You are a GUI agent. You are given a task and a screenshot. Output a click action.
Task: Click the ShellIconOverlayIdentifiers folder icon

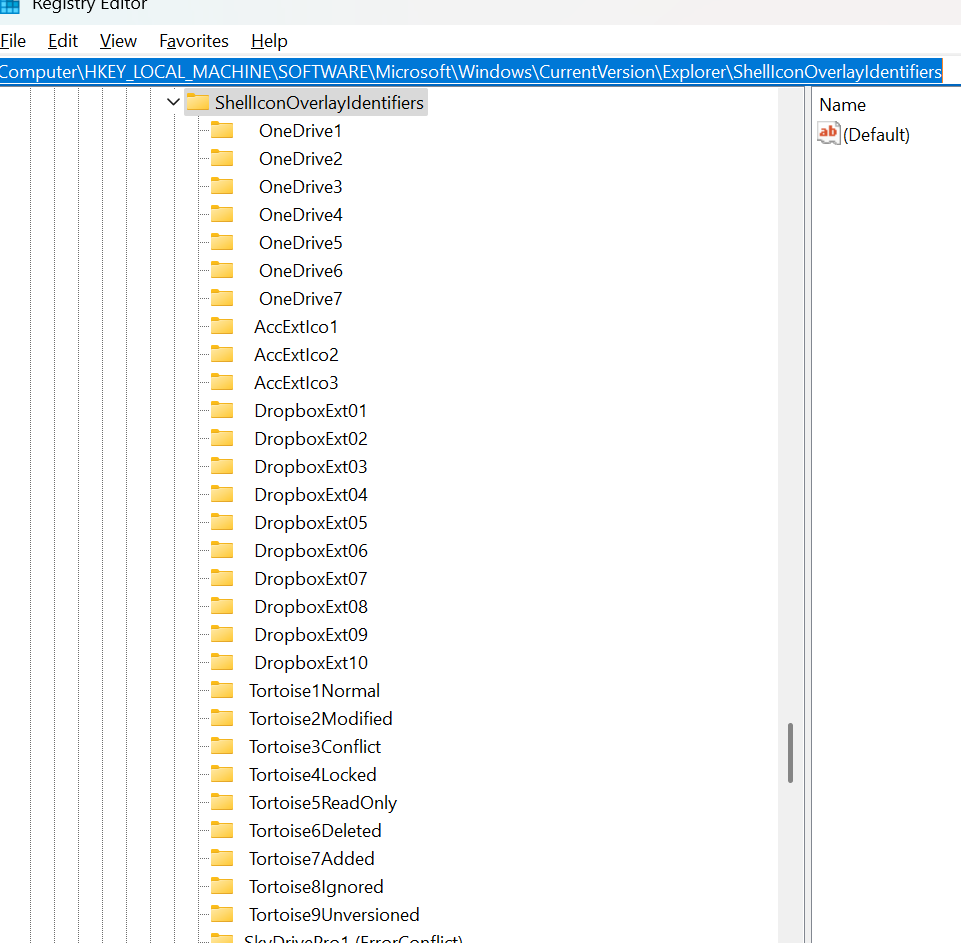pos(198,103)
